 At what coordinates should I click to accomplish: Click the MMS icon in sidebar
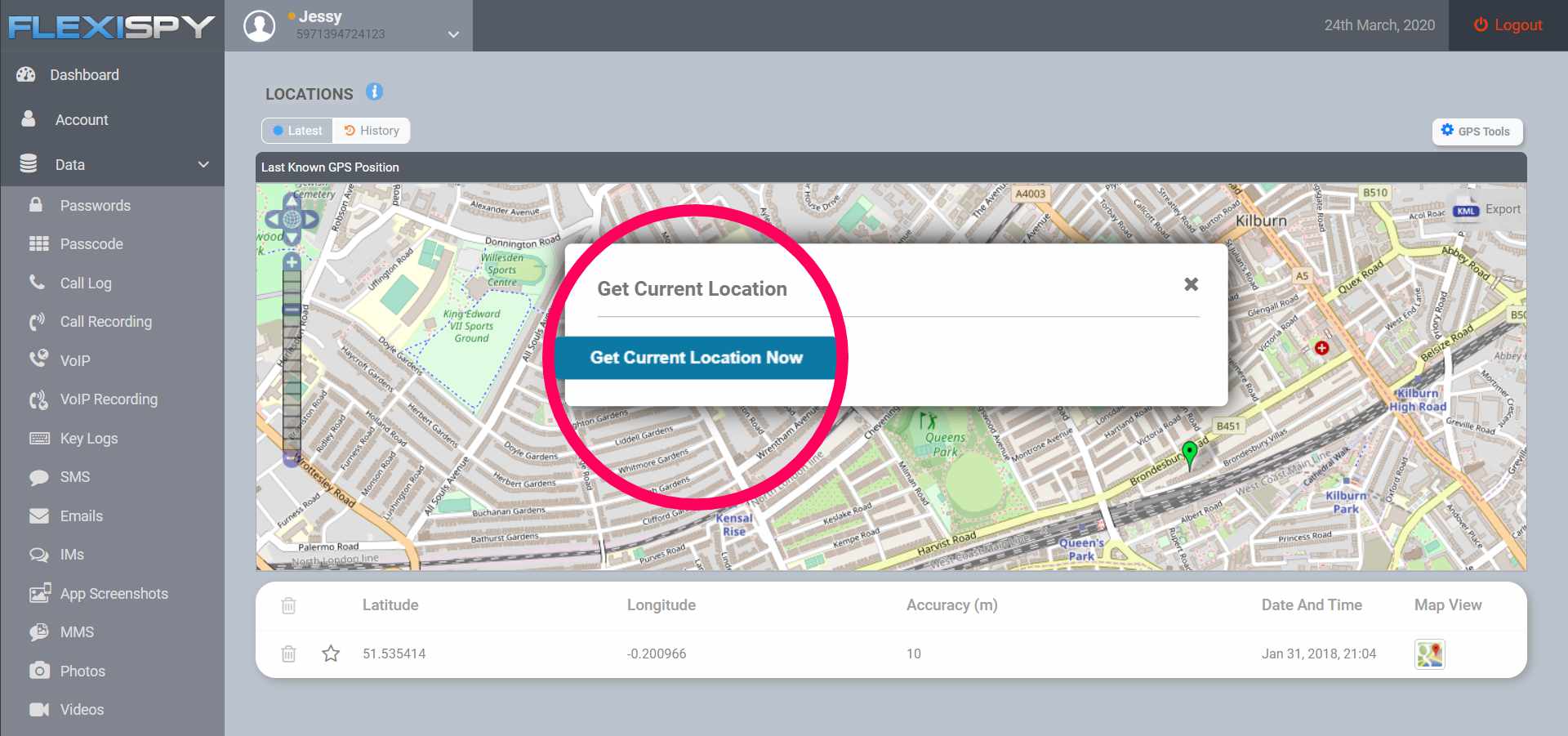point(38,632)
